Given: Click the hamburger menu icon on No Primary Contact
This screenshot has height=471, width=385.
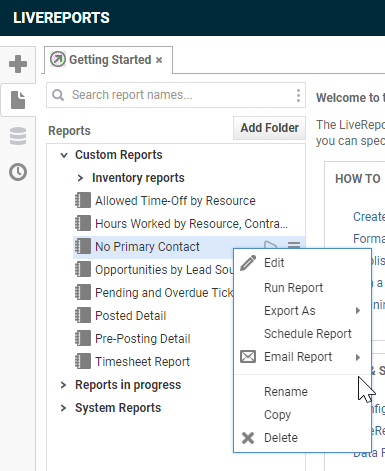Looking at the screenshot, I should (x=294, y=245).
